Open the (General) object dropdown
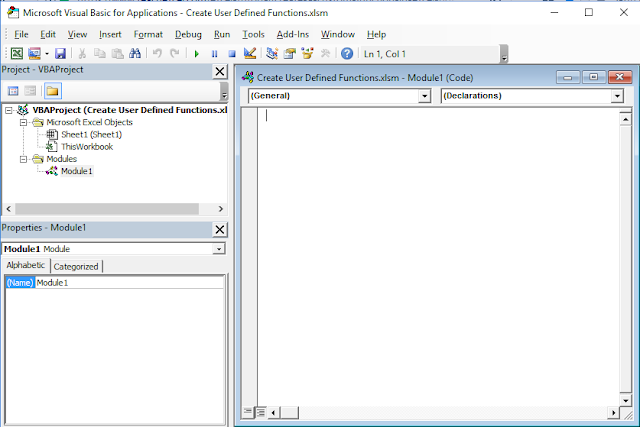640x427 pixels. (424, 96)
